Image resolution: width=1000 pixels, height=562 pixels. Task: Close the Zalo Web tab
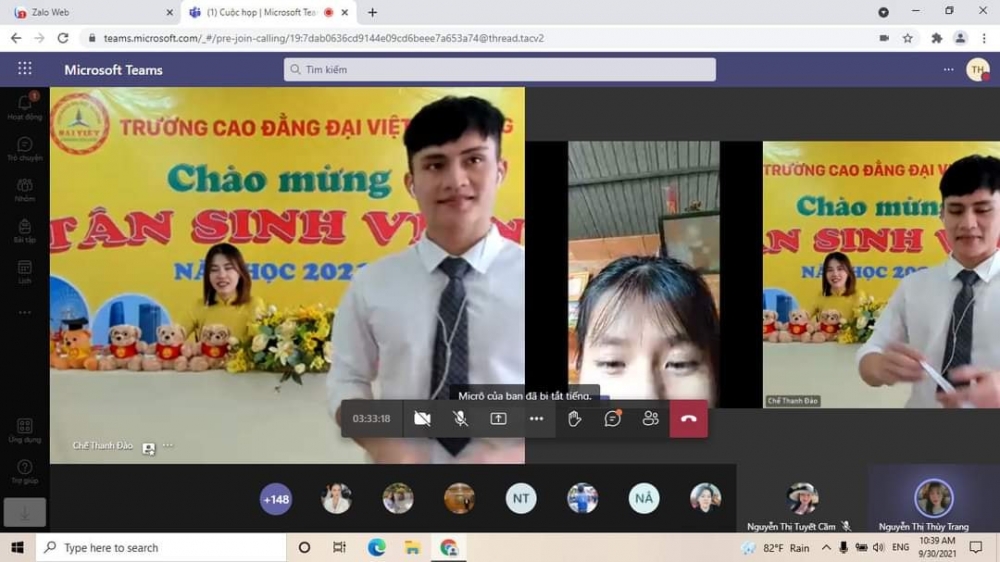click(x=170, y=12)
